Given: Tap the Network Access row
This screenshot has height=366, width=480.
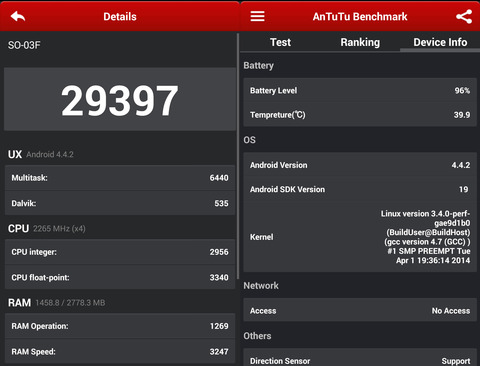Looking at the screenshot, I should (360, 310).
